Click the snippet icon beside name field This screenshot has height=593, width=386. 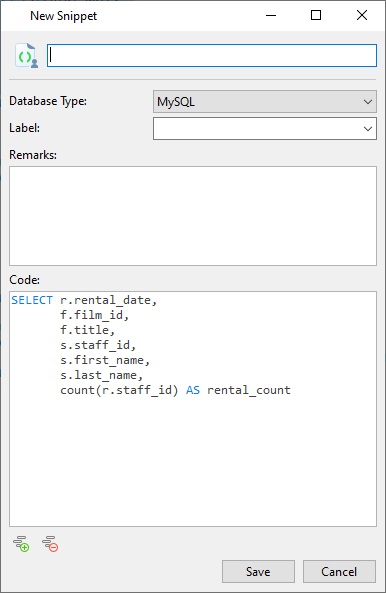[26, 56]
